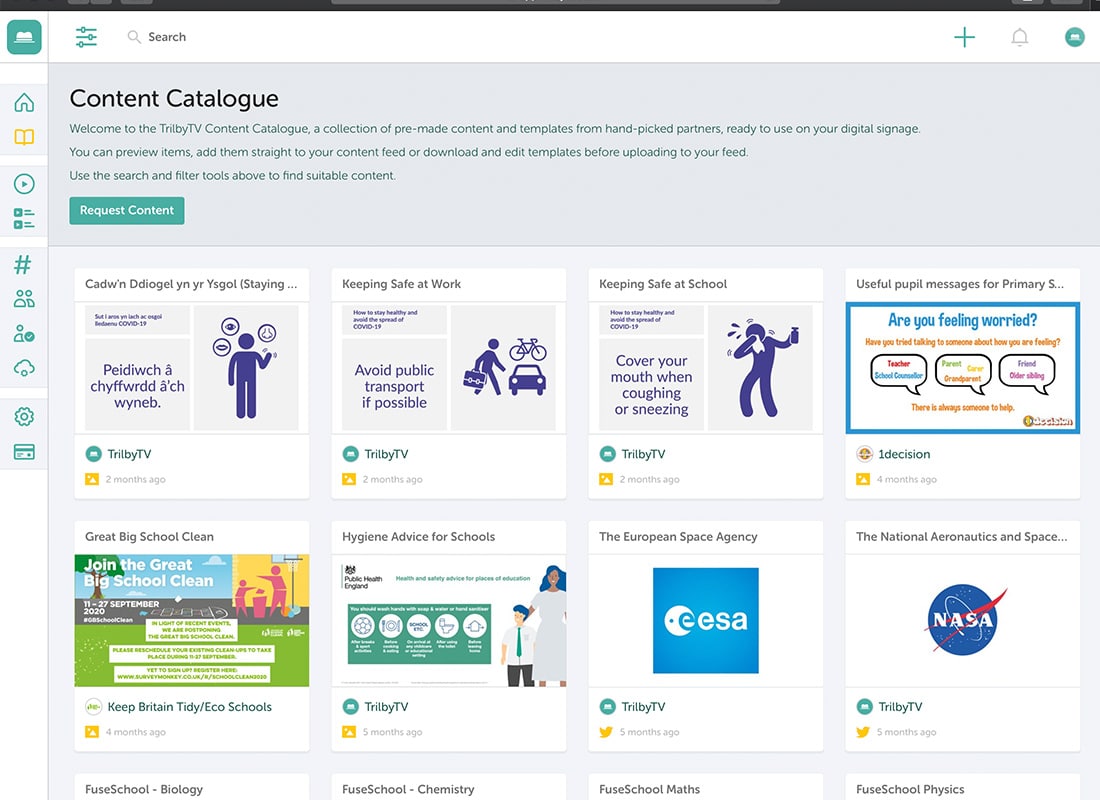Viewport: 1100px width, 800px height.
Task: Open settings with the gear icon
Action: point(24,417)
